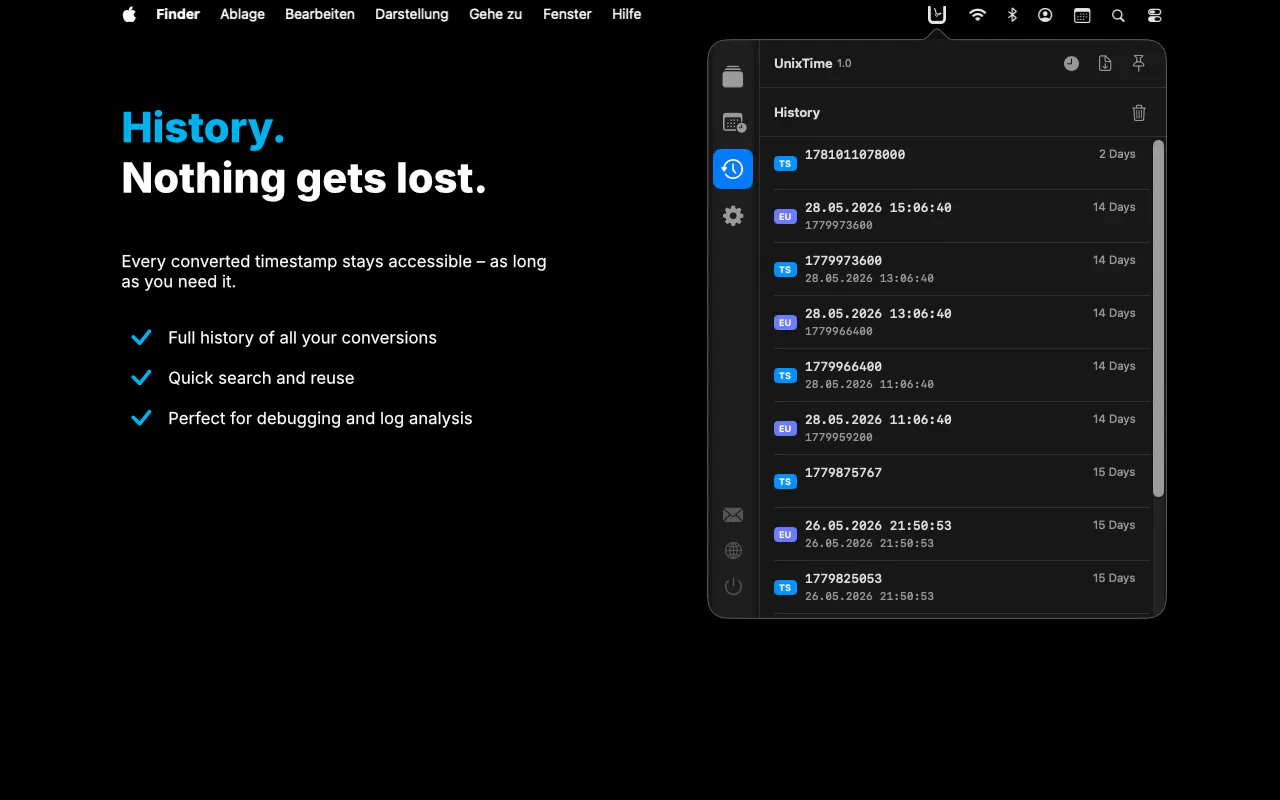This screenshot has width=1280, height=800.
Task: Click the stacked-cards icon in UnixTime sidebar
Action: (733, 76)
